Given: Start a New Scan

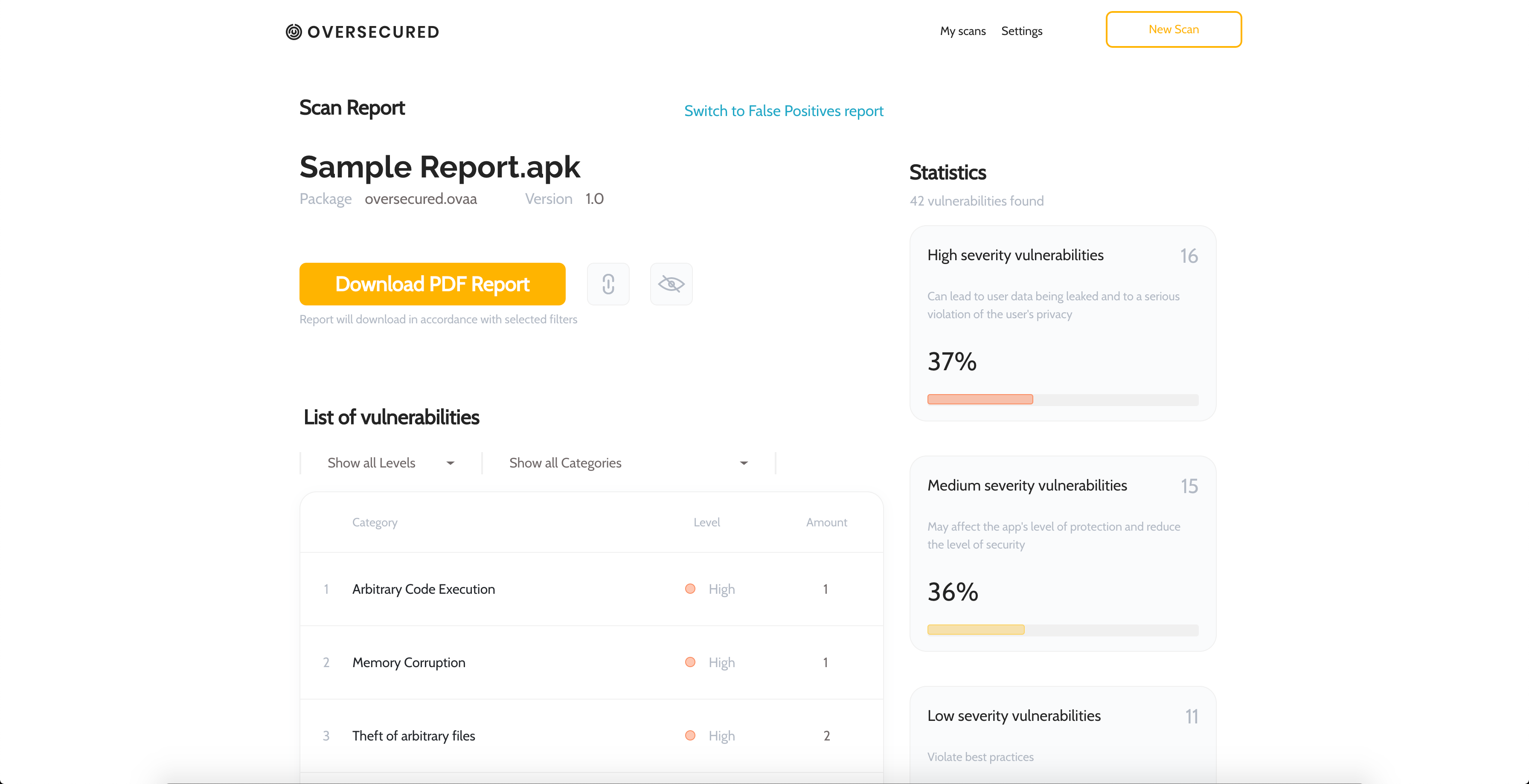Looking at the screenshot, I should 1173,30.
